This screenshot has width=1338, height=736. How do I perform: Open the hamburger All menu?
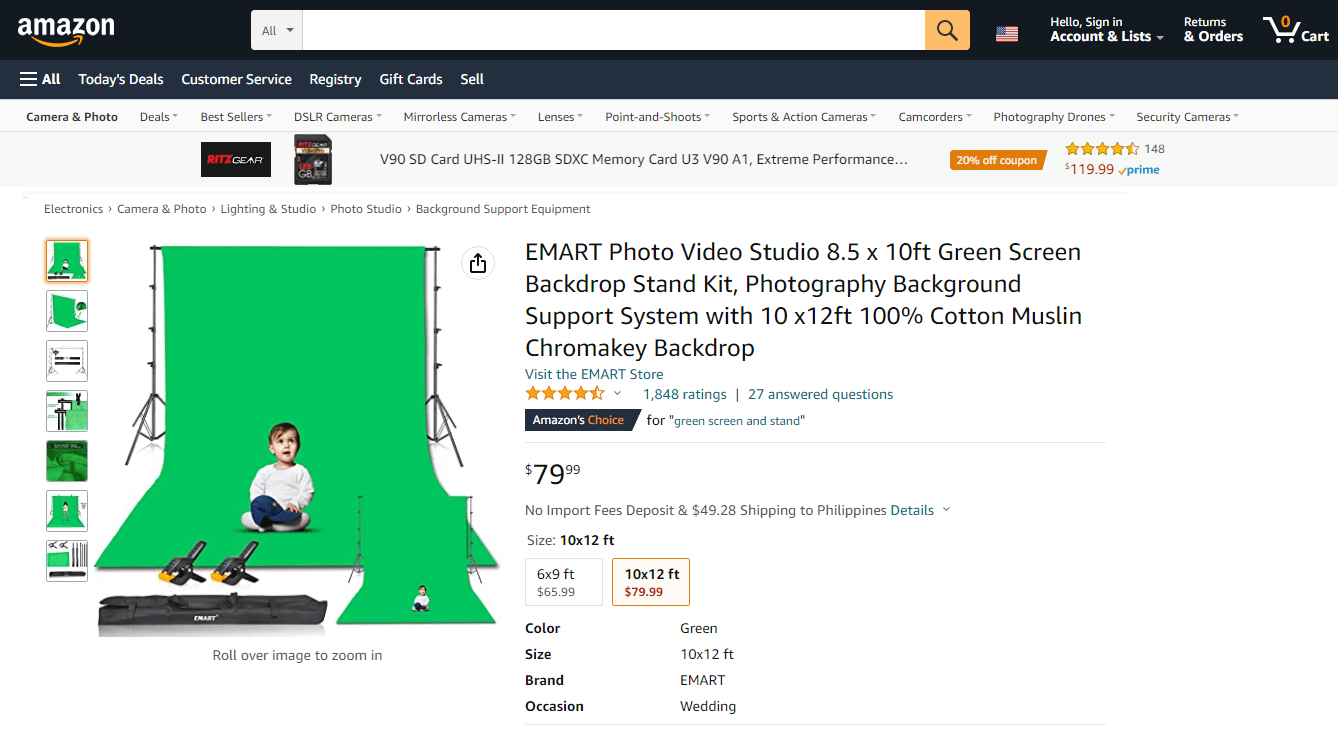pos(40,79)
